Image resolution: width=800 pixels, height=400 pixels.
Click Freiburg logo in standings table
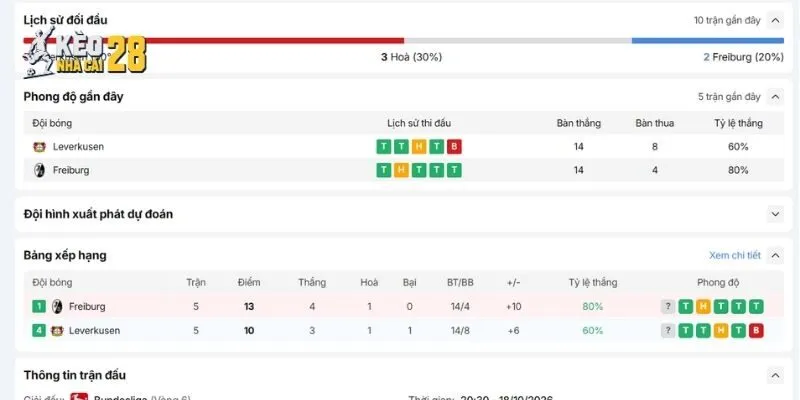tap(57, 307)
